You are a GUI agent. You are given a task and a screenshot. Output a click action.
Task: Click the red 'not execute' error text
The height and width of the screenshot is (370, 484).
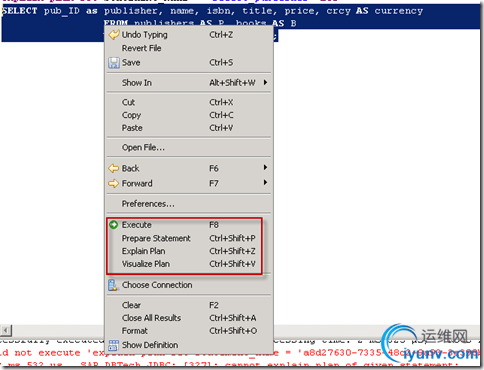(x=47, y=353)
